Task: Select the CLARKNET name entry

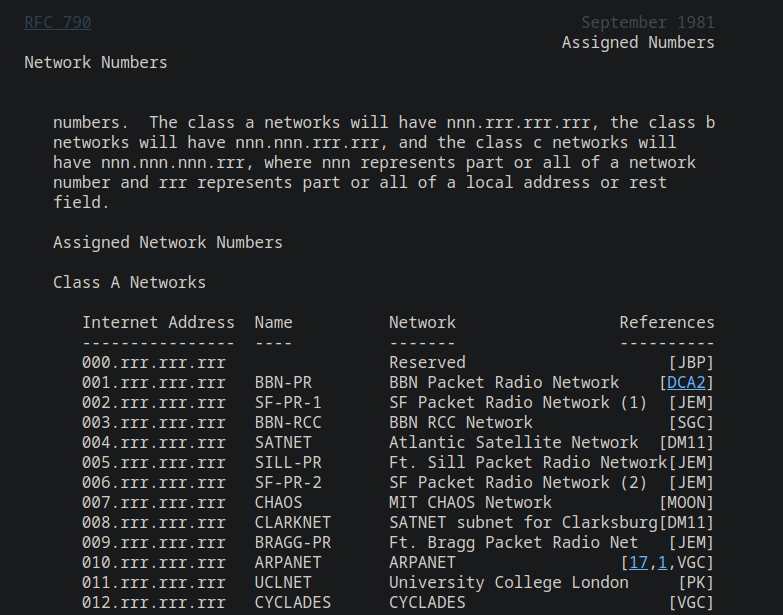Action: coord(293,522)
